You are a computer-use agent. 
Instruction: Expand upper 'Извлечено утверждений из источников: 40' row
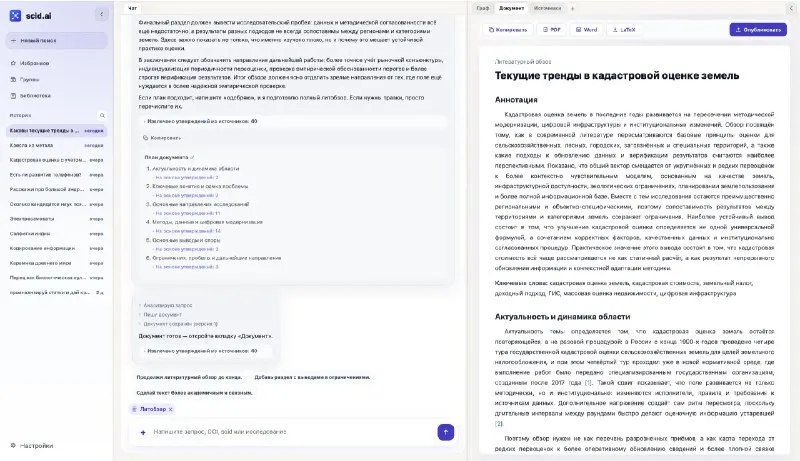(x=294, y=121)
